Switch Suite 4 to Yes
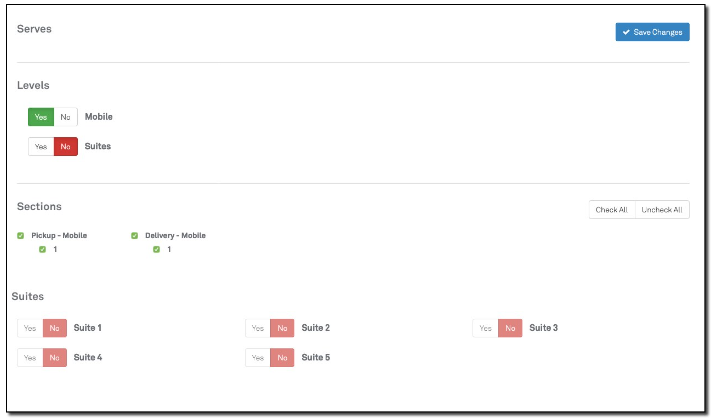Image resolution: width=713 pixels, height=418 pixels. (x=30, y=357)
